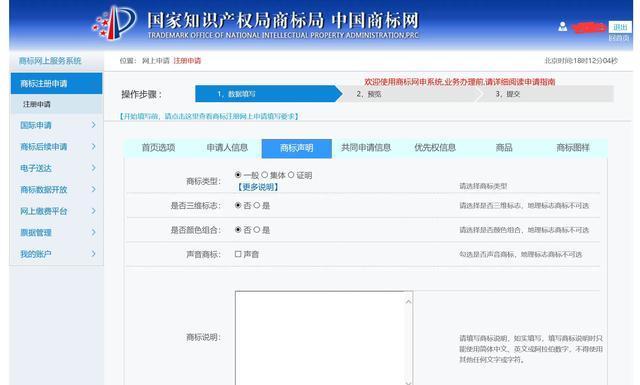Click 网上申请 breadcrumb text
The image size is (640, 385).
(156, 61)
